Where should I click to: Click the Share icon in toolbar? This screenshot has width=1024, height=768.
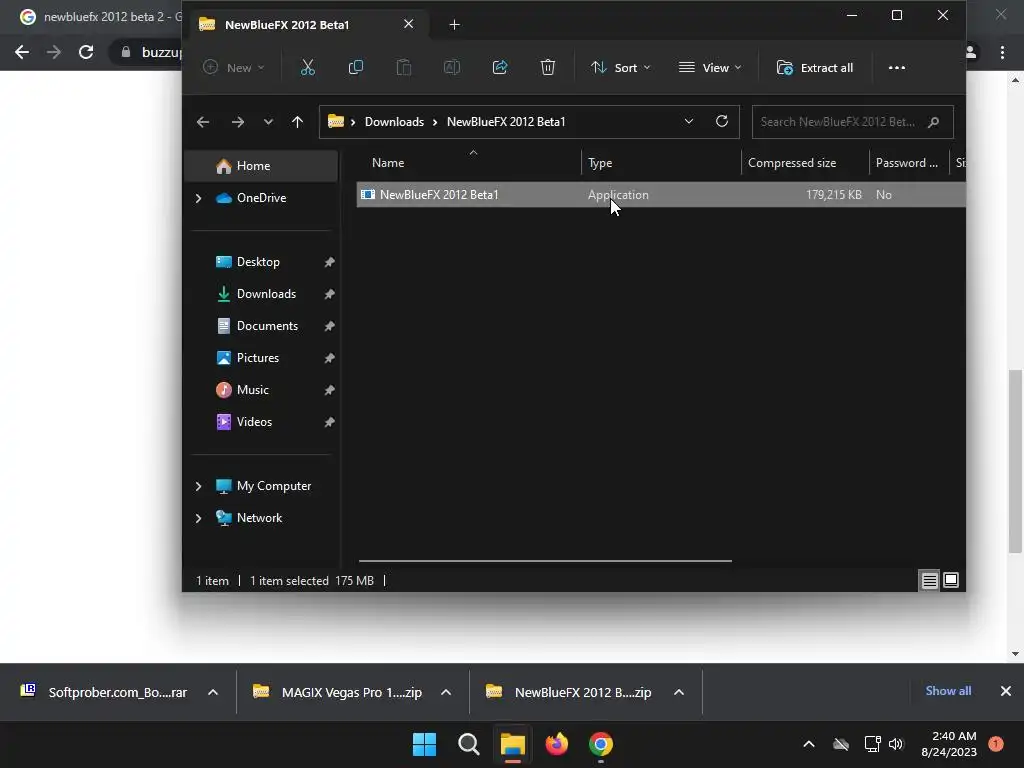[500, 67]
